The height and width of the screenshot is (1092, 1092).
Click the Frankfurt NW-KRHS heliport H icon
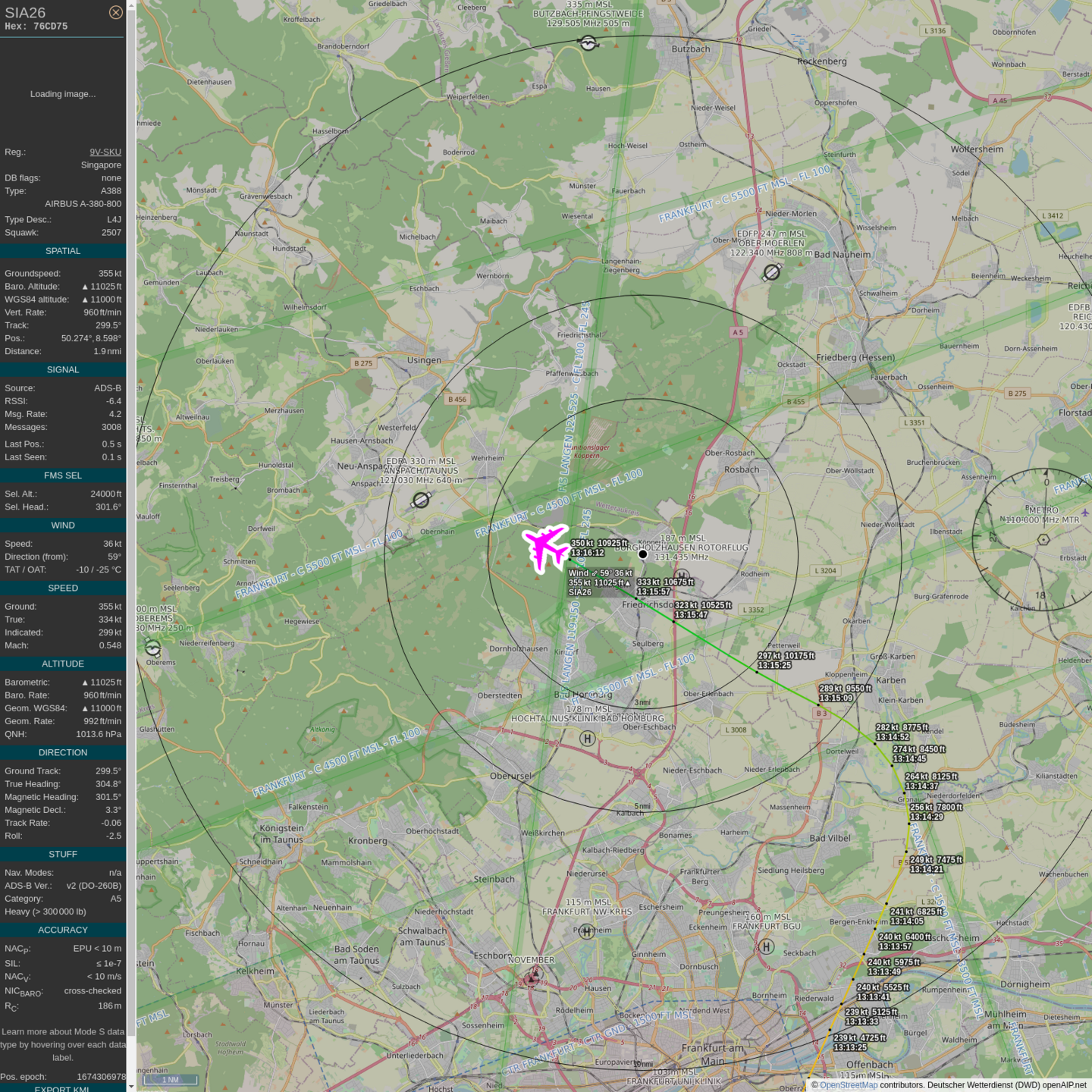[586, 931]
